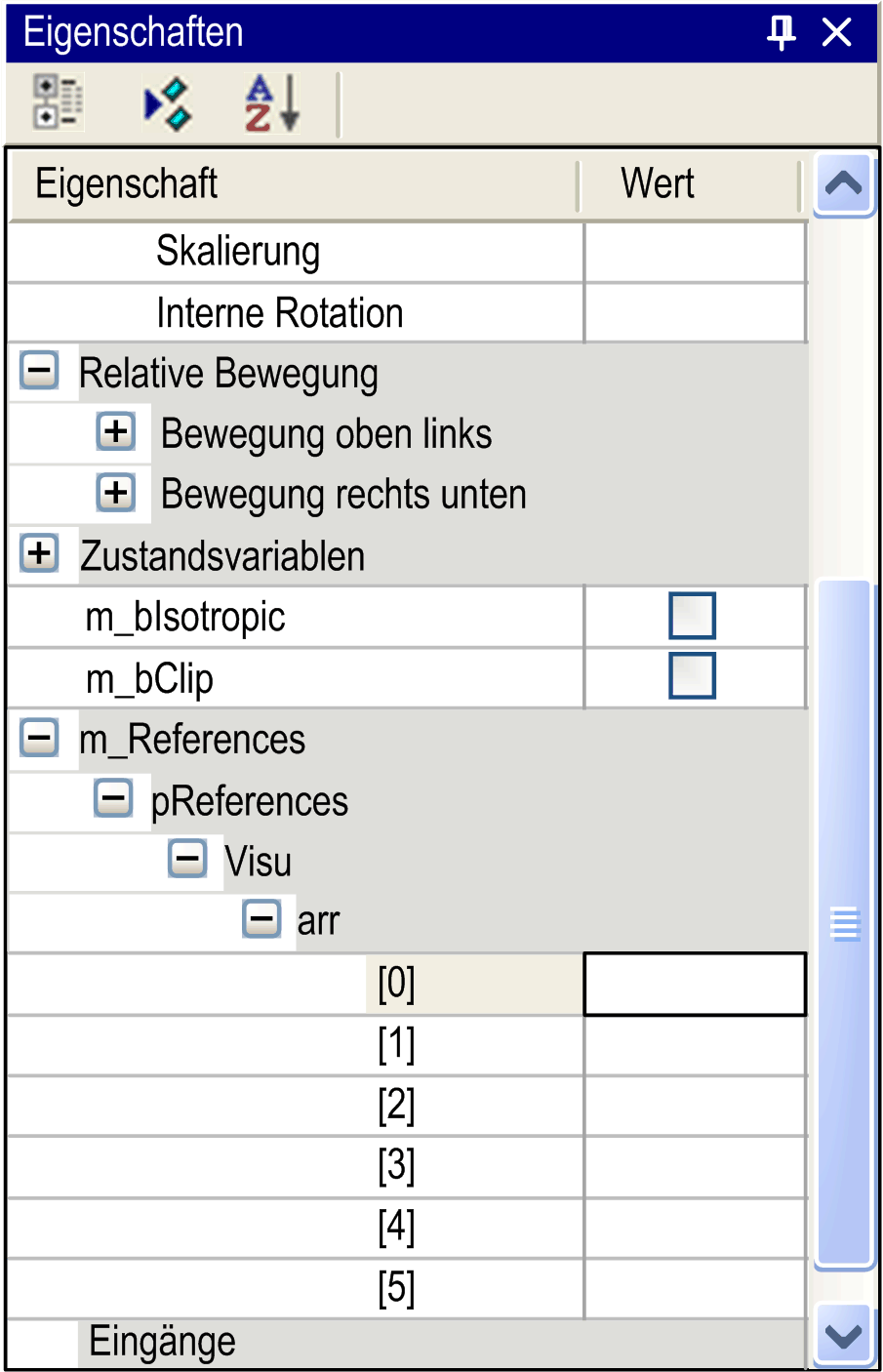Click the categorized view toolbar icon
Image resolution: width=883 pixels, height=1372 pixels.
click(57, 101)
